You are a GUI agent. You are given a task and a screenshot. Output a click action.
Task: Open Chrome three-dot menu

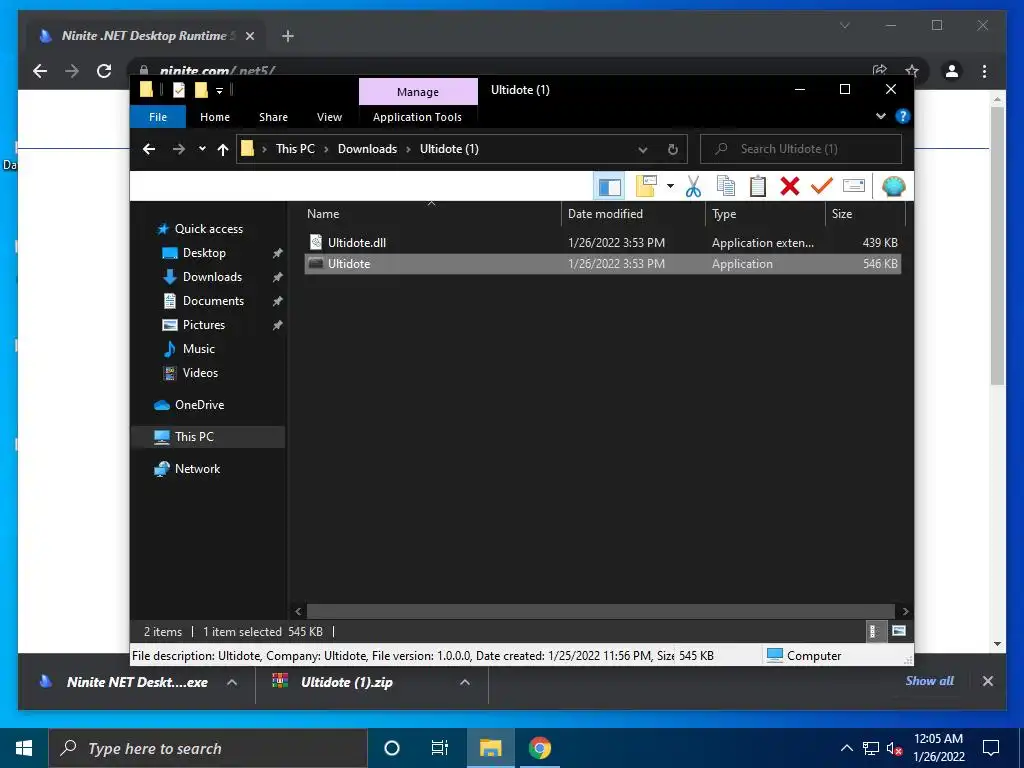(984, 71)
